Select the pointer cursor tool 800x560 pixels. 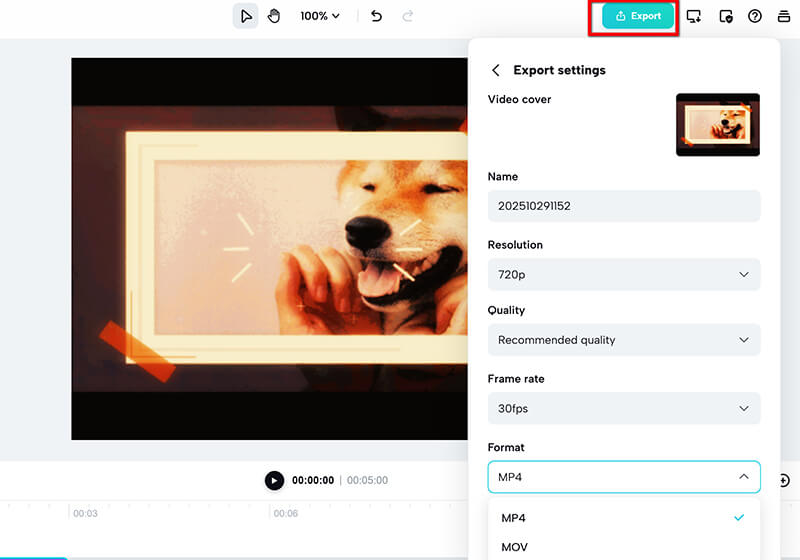pos(245,16)
